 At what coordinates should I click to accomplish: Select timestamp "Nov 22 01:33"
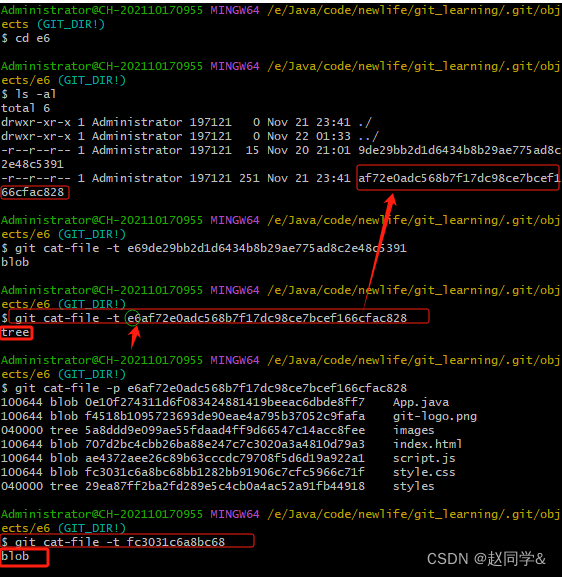(309, 136)
